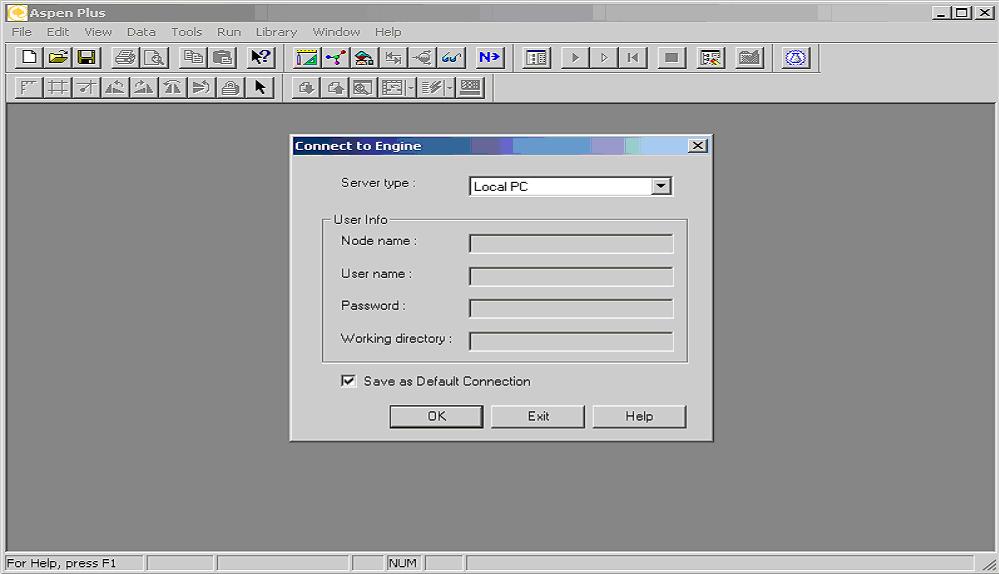This screenshot has height=574, width=999.
Task: Click the eyeglasses Data Browser icon
Action: 451,58
